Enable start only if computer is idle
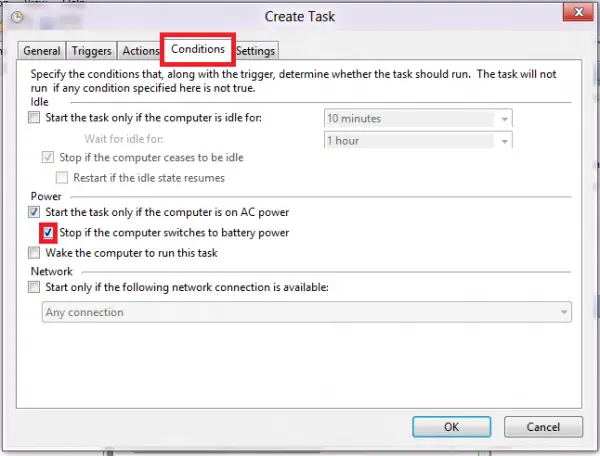The height and width of the screenshot is (456, 600). (34, 117)
